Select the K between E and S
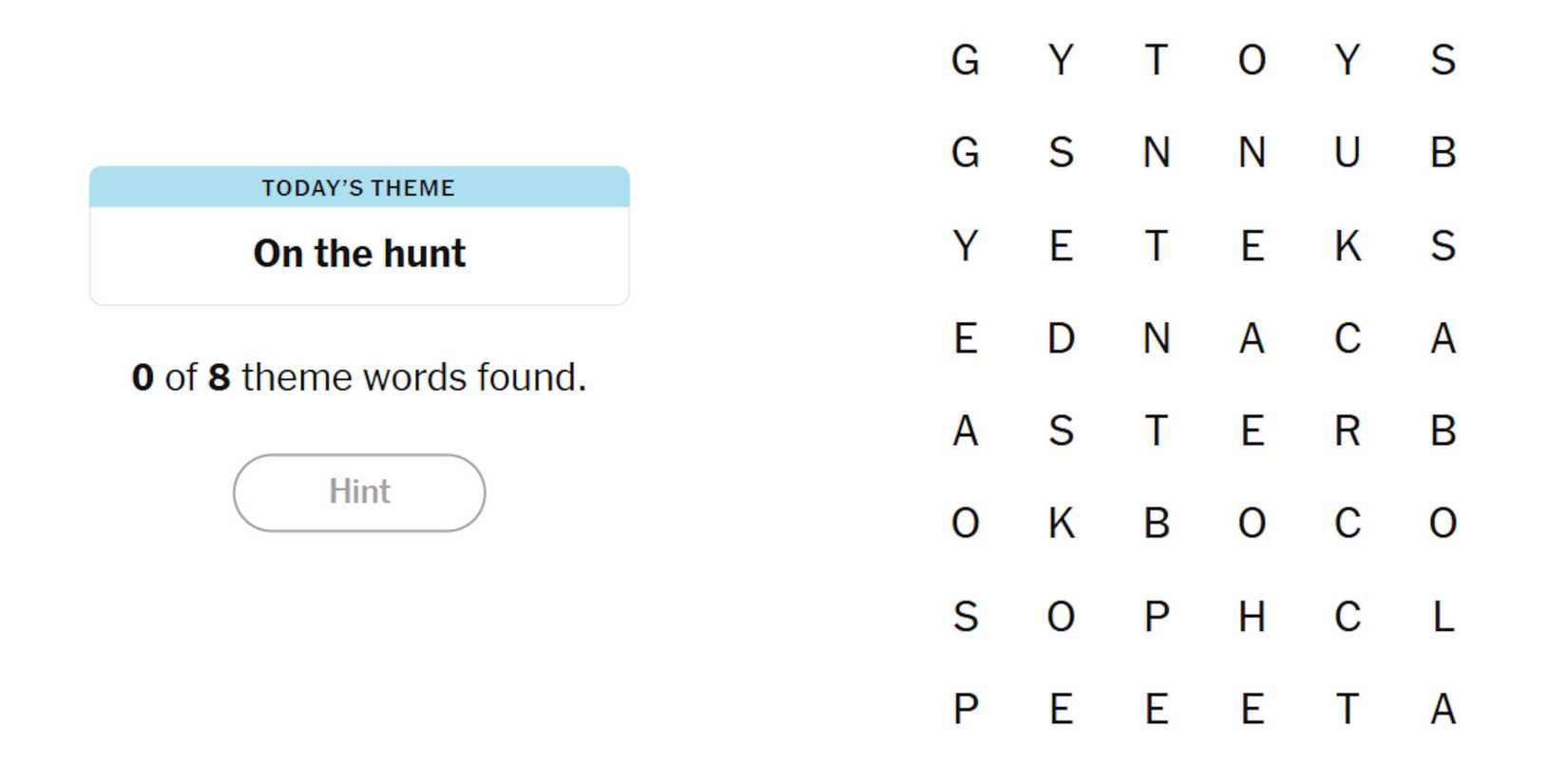Viewport: 1568px width, 784px height. tap(1347, 245)
